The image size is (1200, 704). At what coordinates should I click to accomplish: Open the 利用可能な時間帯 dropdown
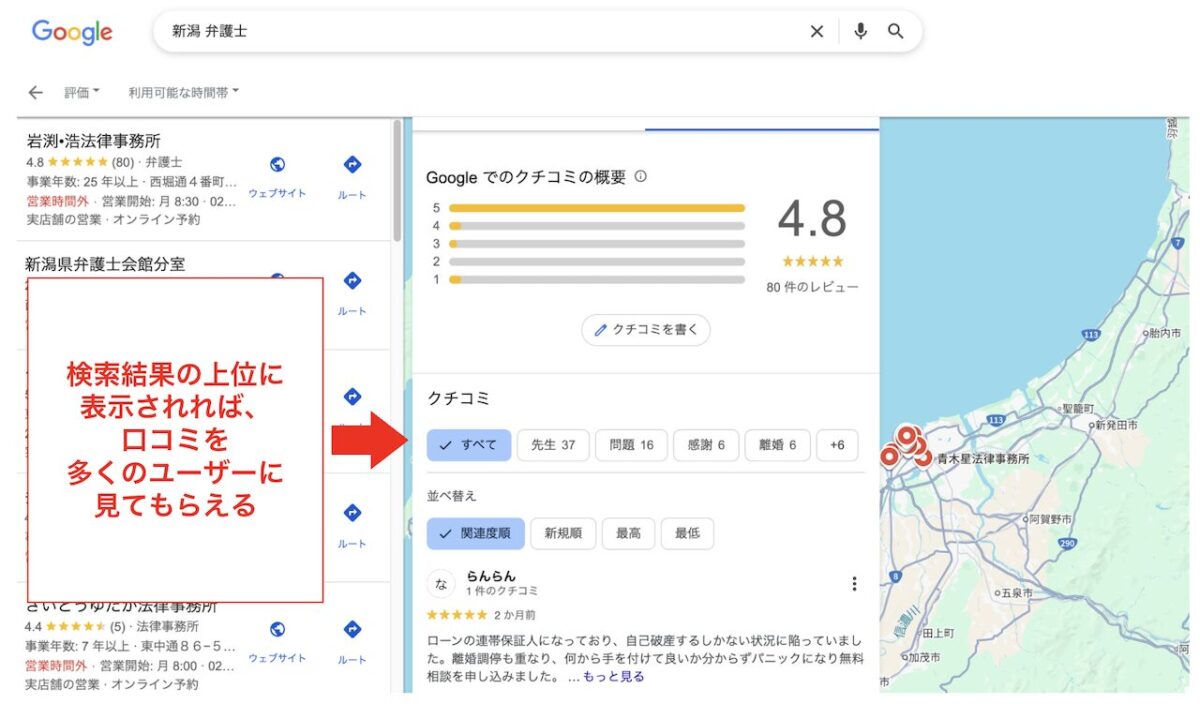183,93
